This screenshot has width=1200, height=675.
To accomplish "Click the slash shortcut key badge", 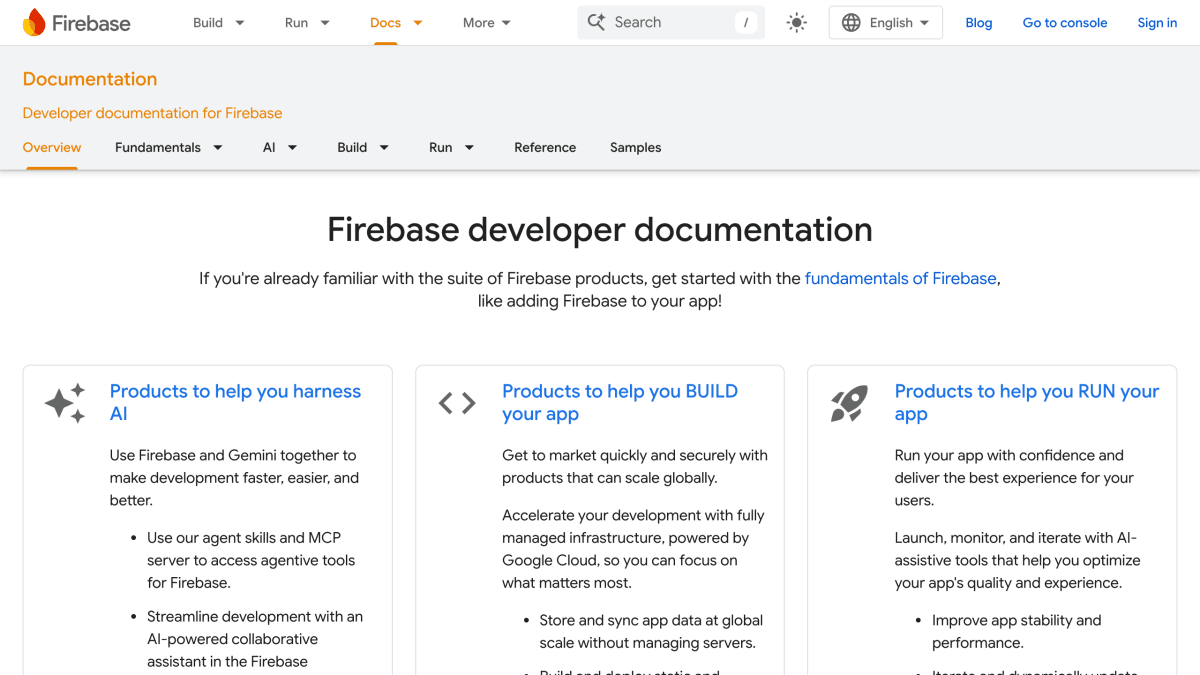I will (746, 23).
